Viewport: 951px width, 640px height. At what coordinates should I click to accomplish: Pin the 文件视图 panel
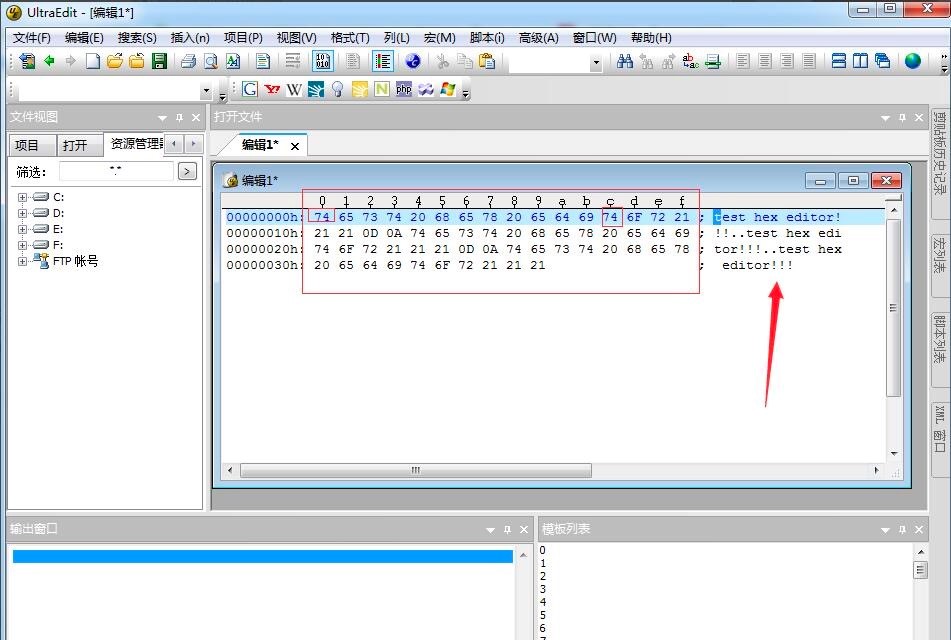[x=180, y=118]
